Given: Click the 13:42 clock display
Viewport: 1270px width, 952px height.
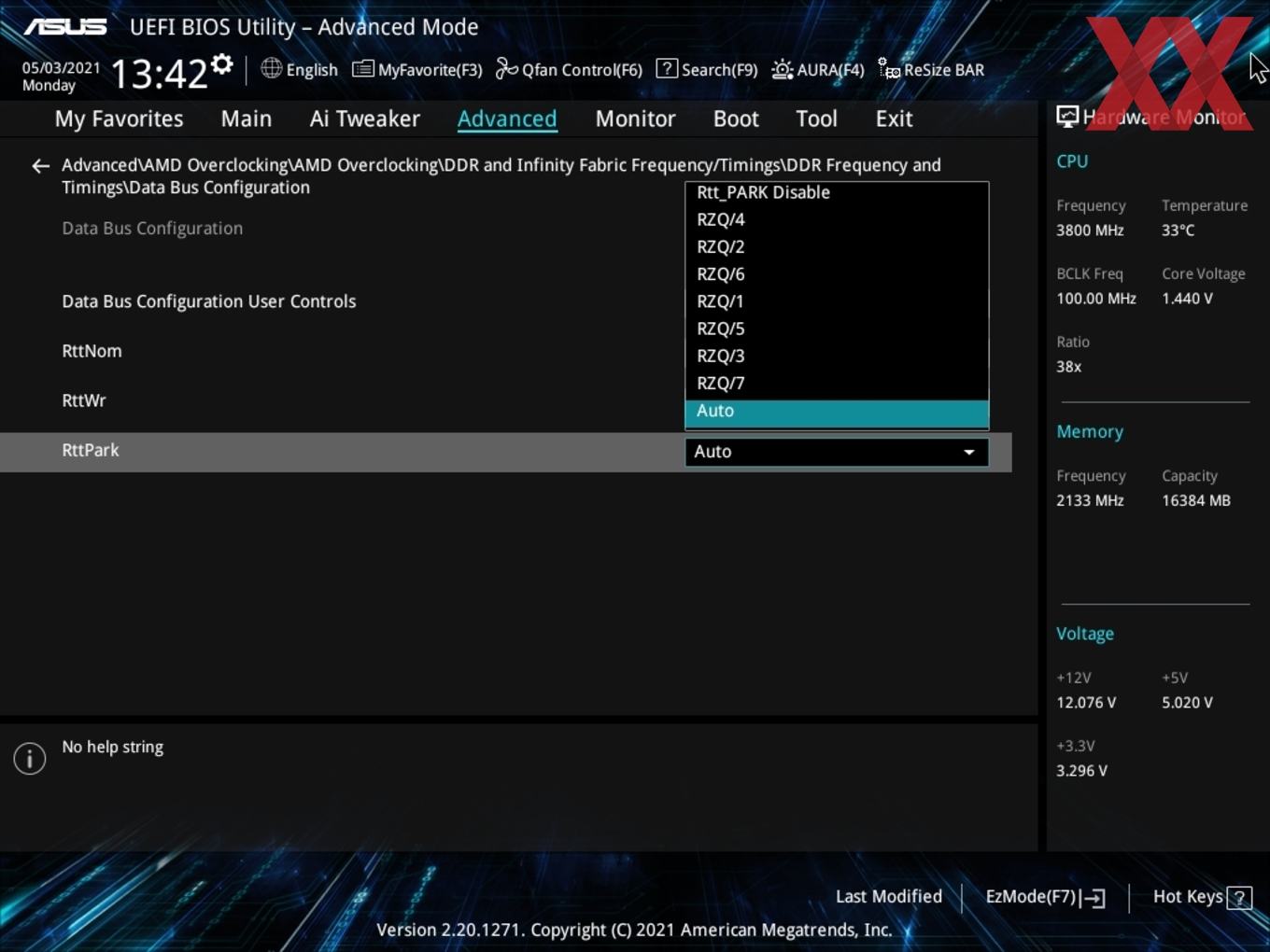Looking at the screenshot, I should tap(159, 72).
